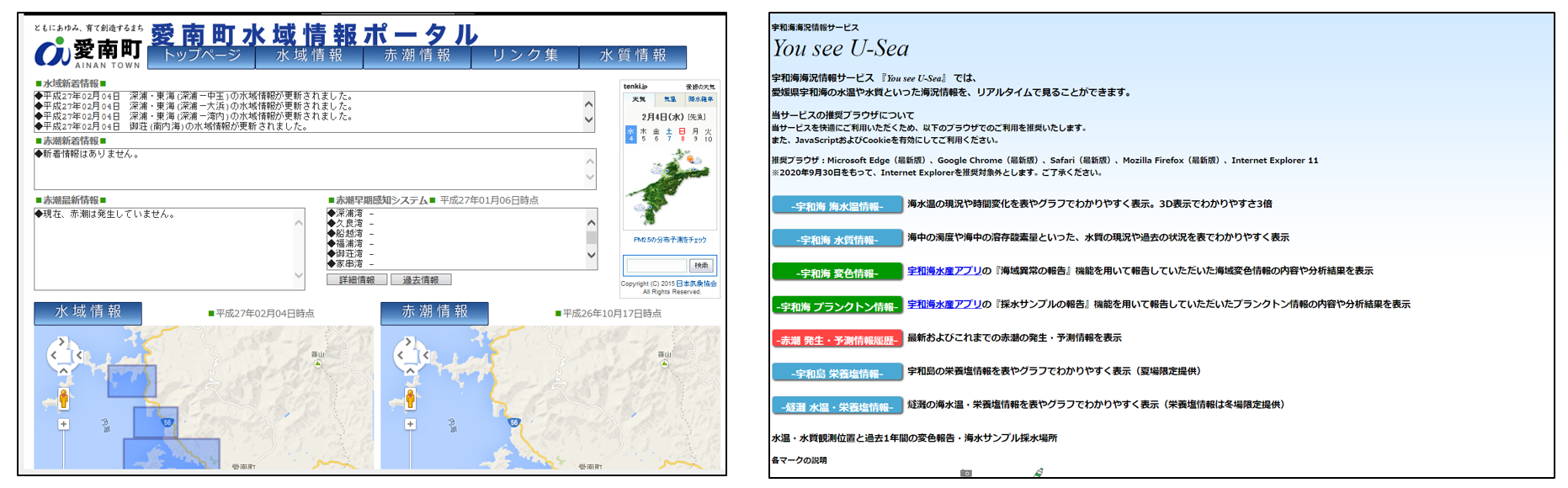
Task: Click 宇和海水産アプリ link in the 変色情報 row
Action: point(944,271)
